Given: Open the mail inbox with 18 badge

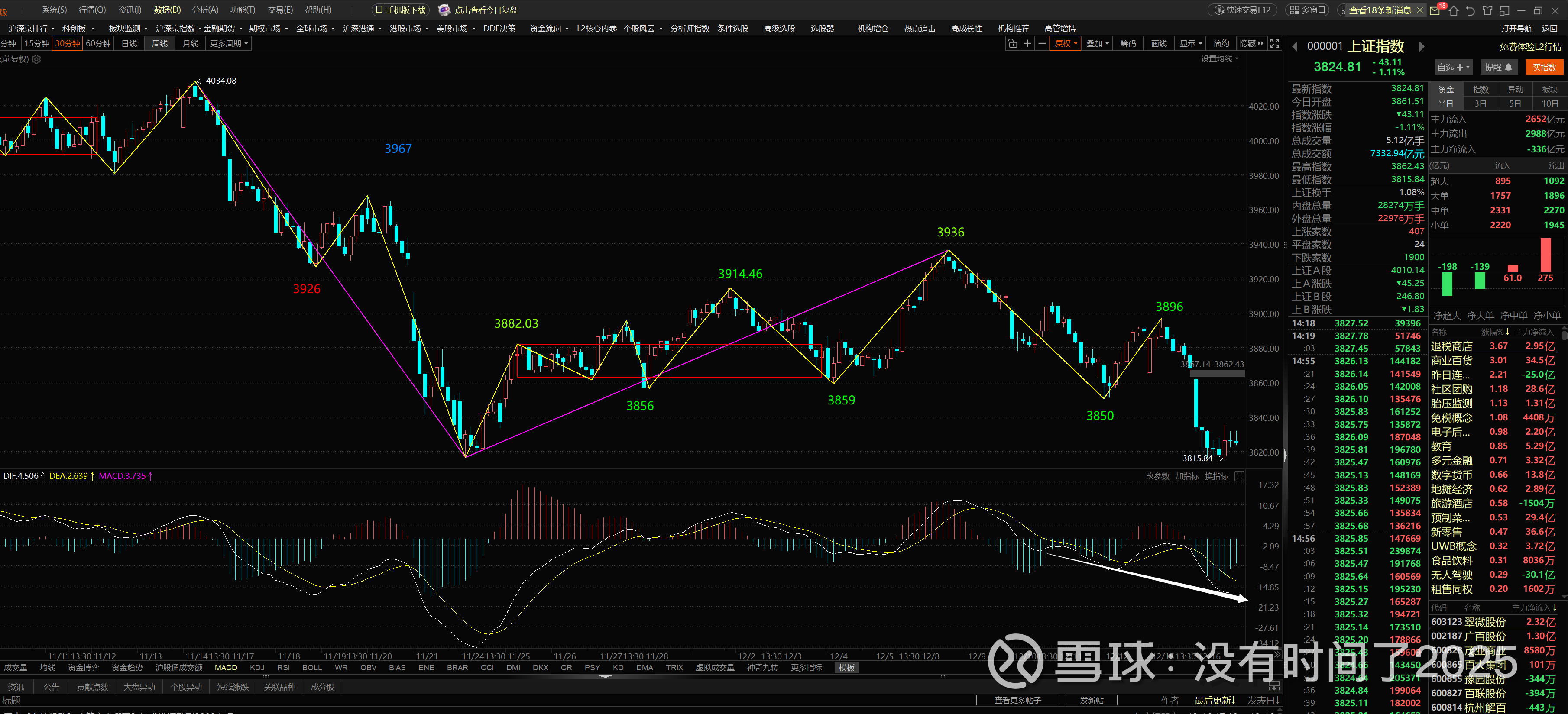Looking at the screenshot, I should (x=1435, y=10).
